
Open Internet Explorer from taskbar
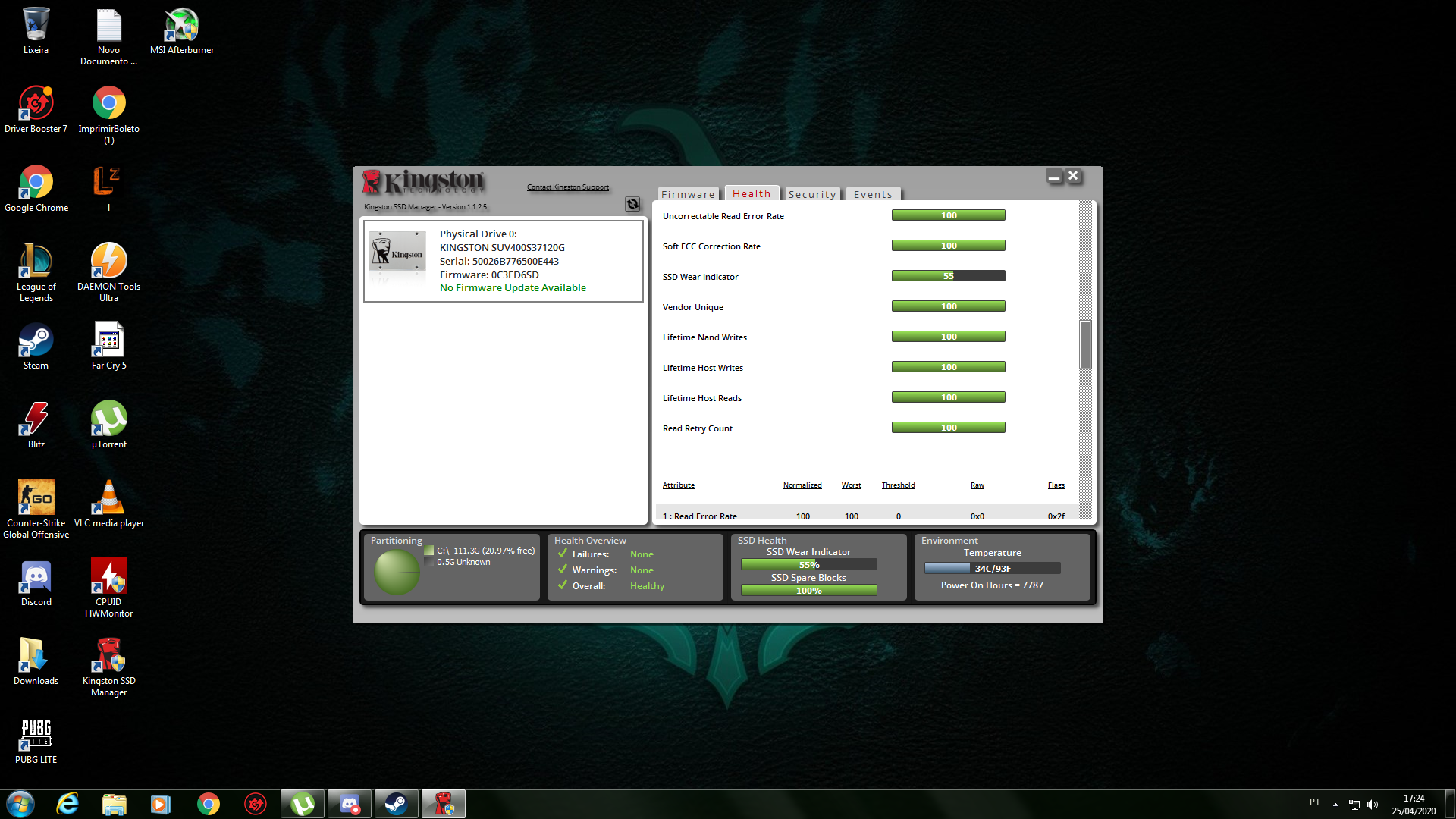pos(67,804)
